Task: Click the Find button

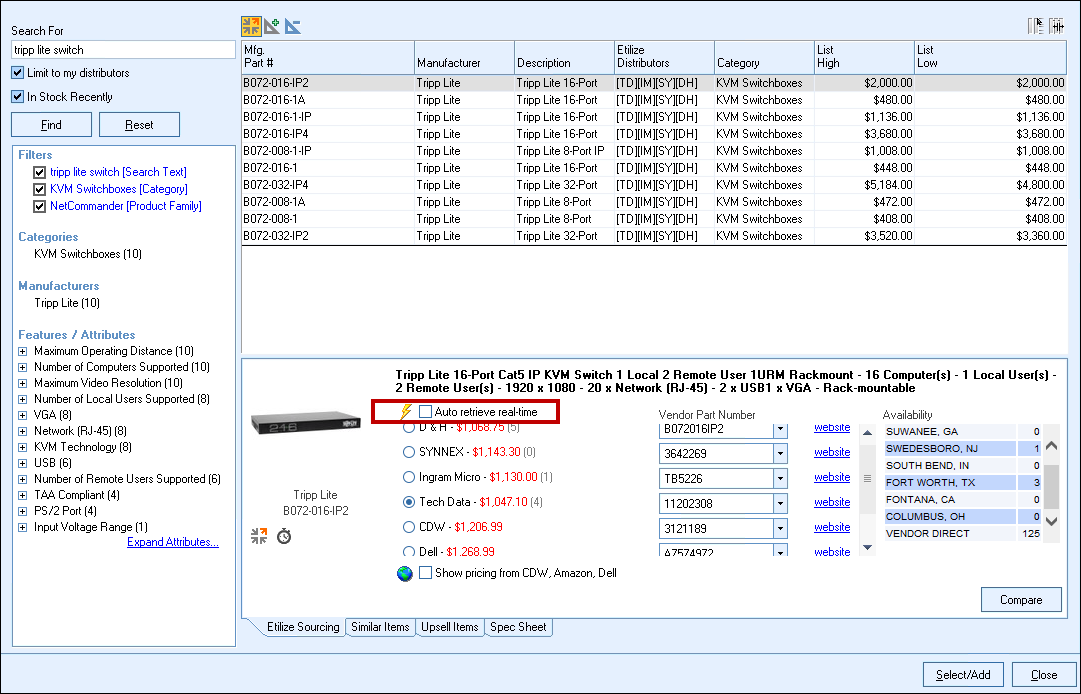Action: click(x=51, y=125)
